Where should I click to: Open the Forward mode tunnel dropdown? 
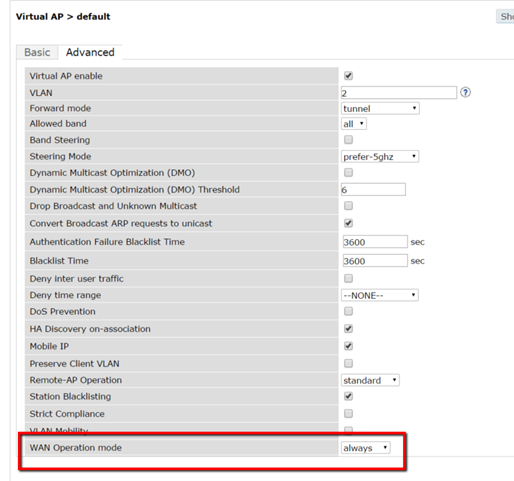380,108
